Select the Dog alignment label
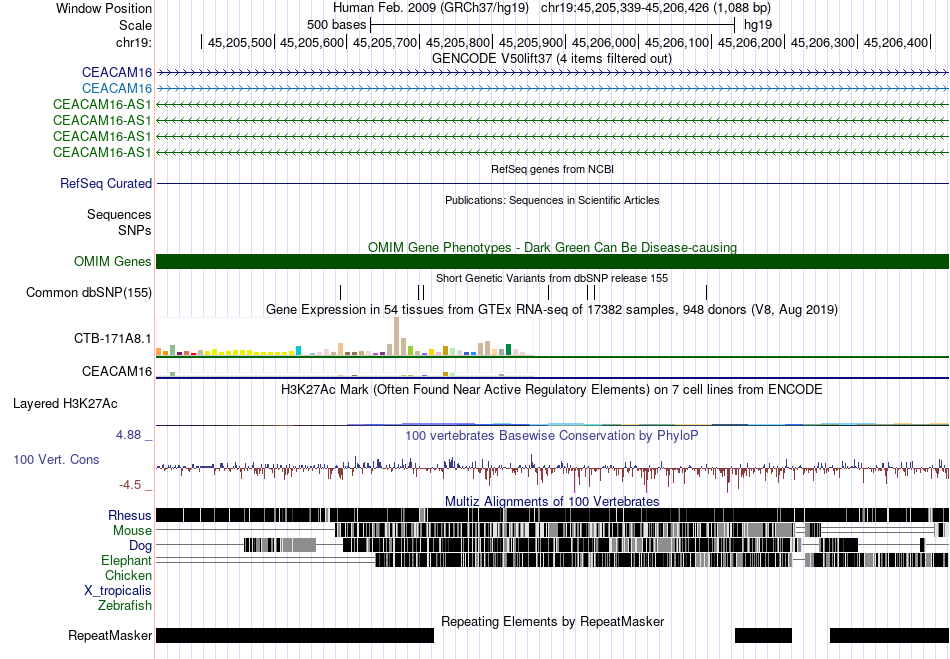The height and width of the screenshot is (659, 950). coord(140,546)
